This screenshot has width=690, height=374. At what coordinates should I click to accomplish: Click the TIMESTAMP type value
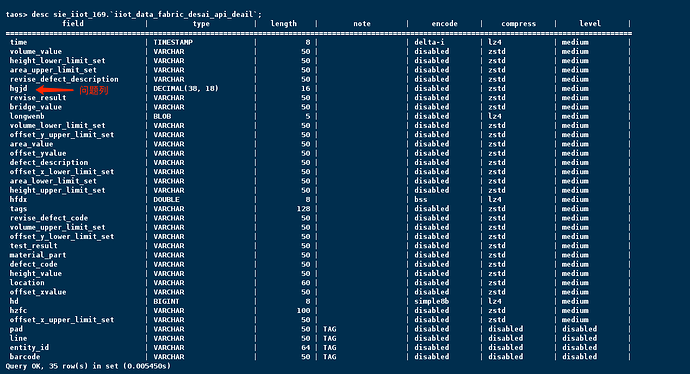(173, 42)
